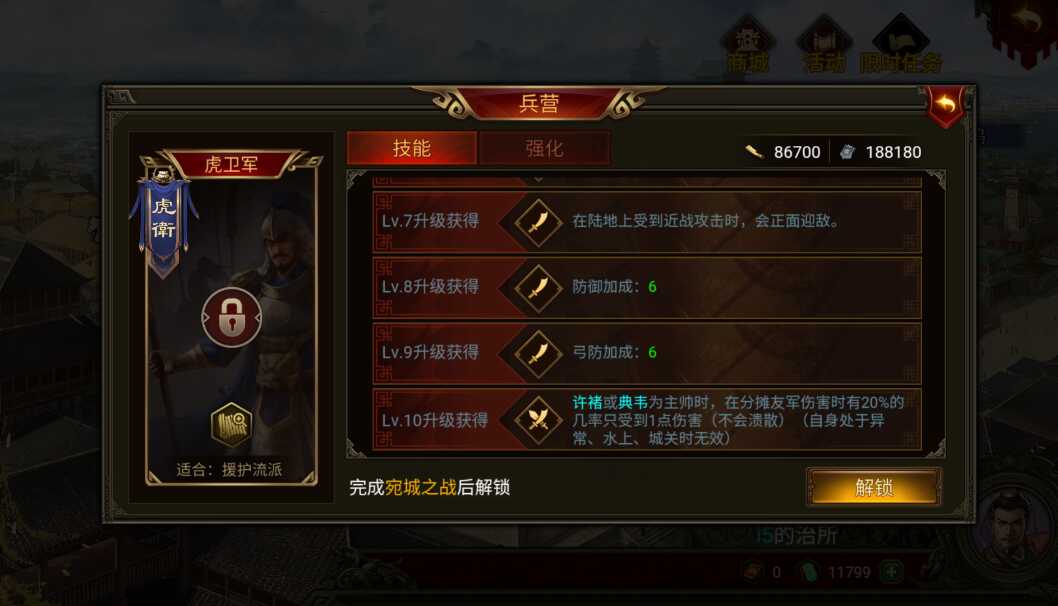The width and height of the screenshot is (1058, 606).
Task: Switch to the 强化 tab
Action: [545, 148]
